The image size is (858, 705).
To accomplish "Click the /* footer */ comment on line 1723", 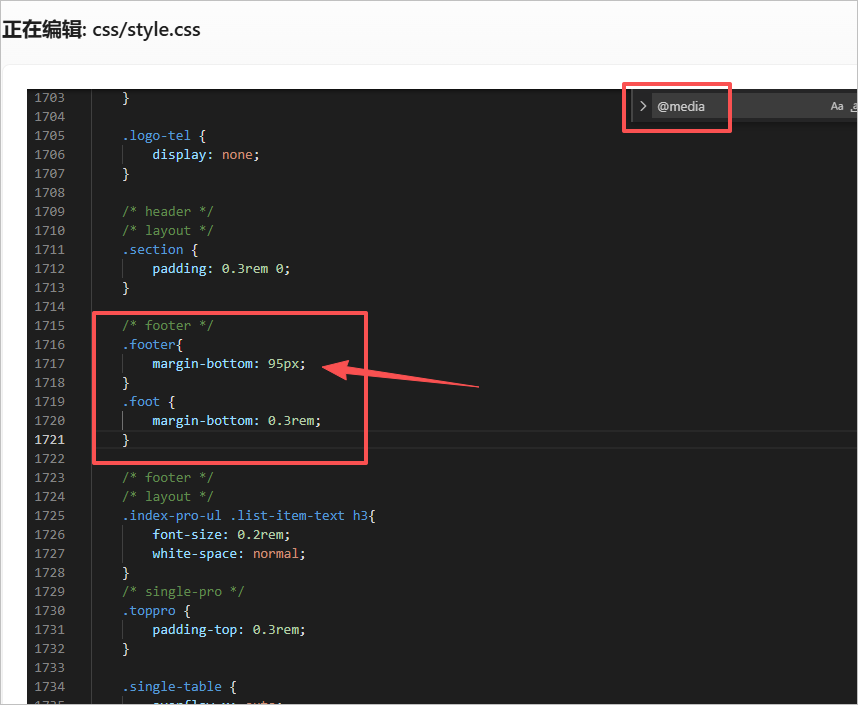I will coord(167,477).
